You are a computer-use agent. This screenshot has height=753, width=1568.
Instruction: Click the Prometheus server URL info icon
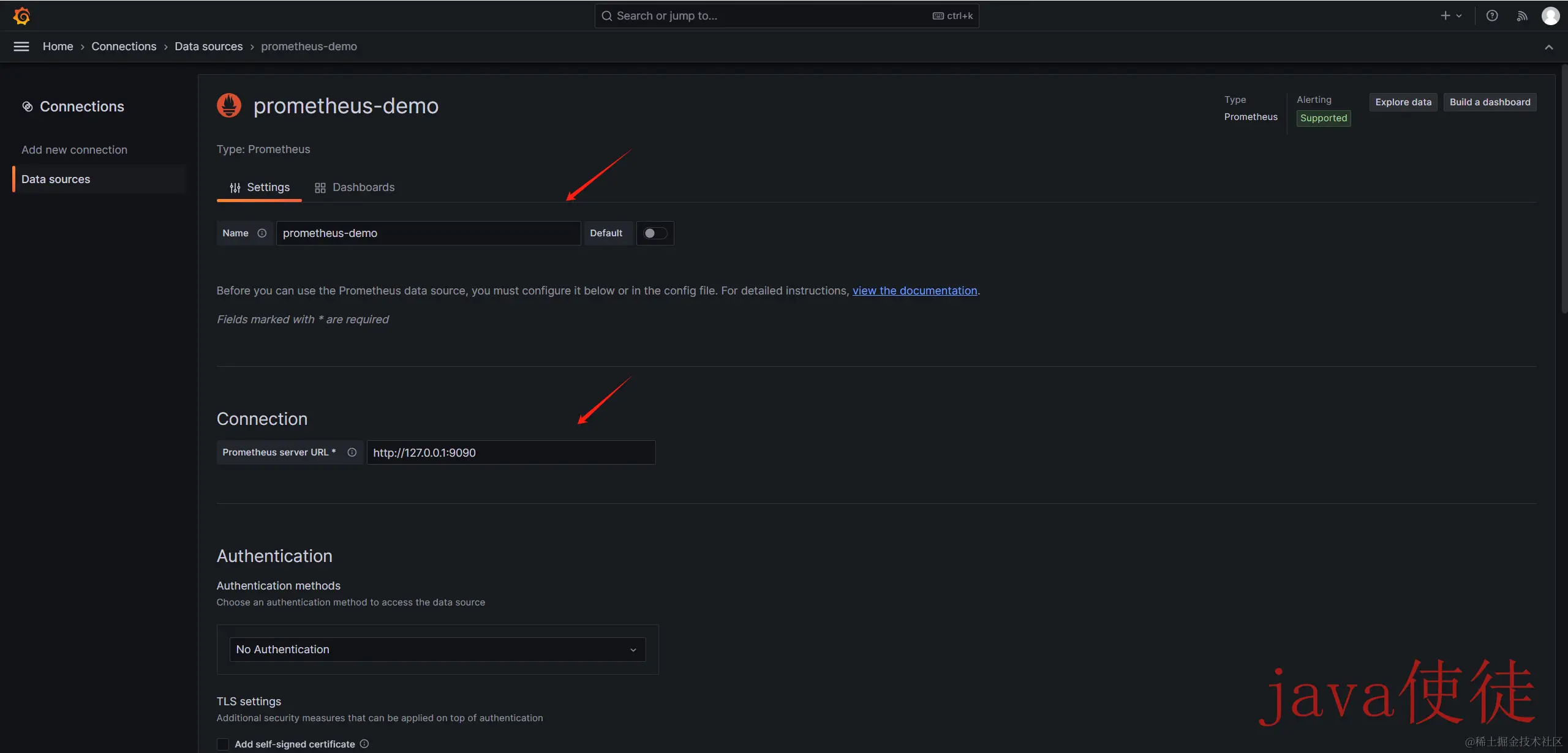[x=352, y=452]
